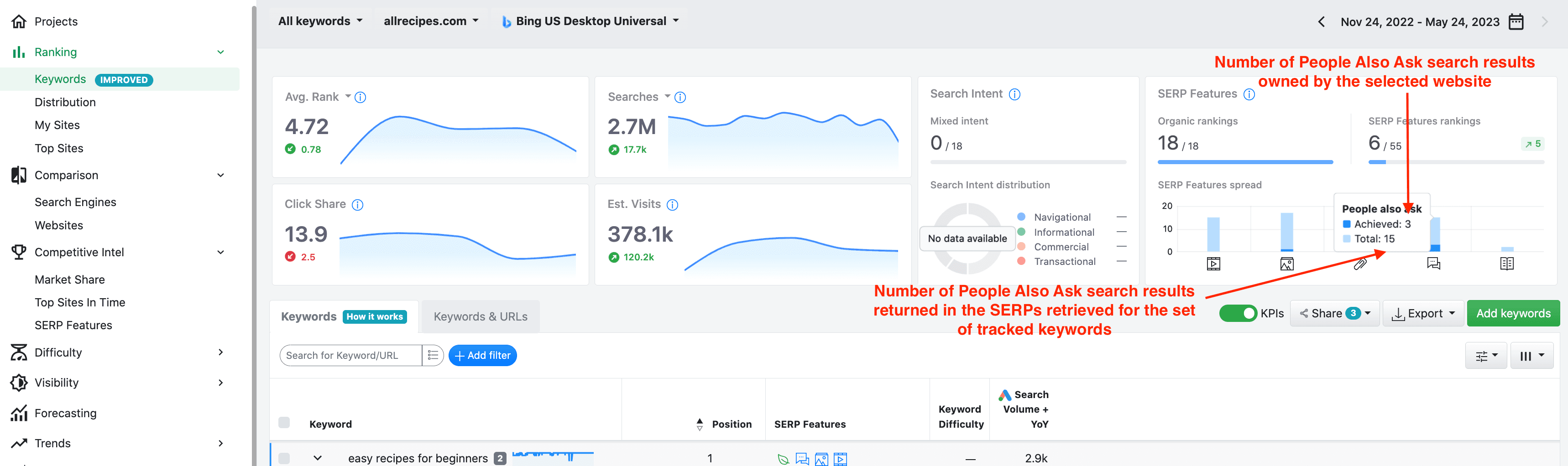Check the easy recipes for beginners row checkbox
Viewport: 1568px width, 466px height.
tap(284, 458)
